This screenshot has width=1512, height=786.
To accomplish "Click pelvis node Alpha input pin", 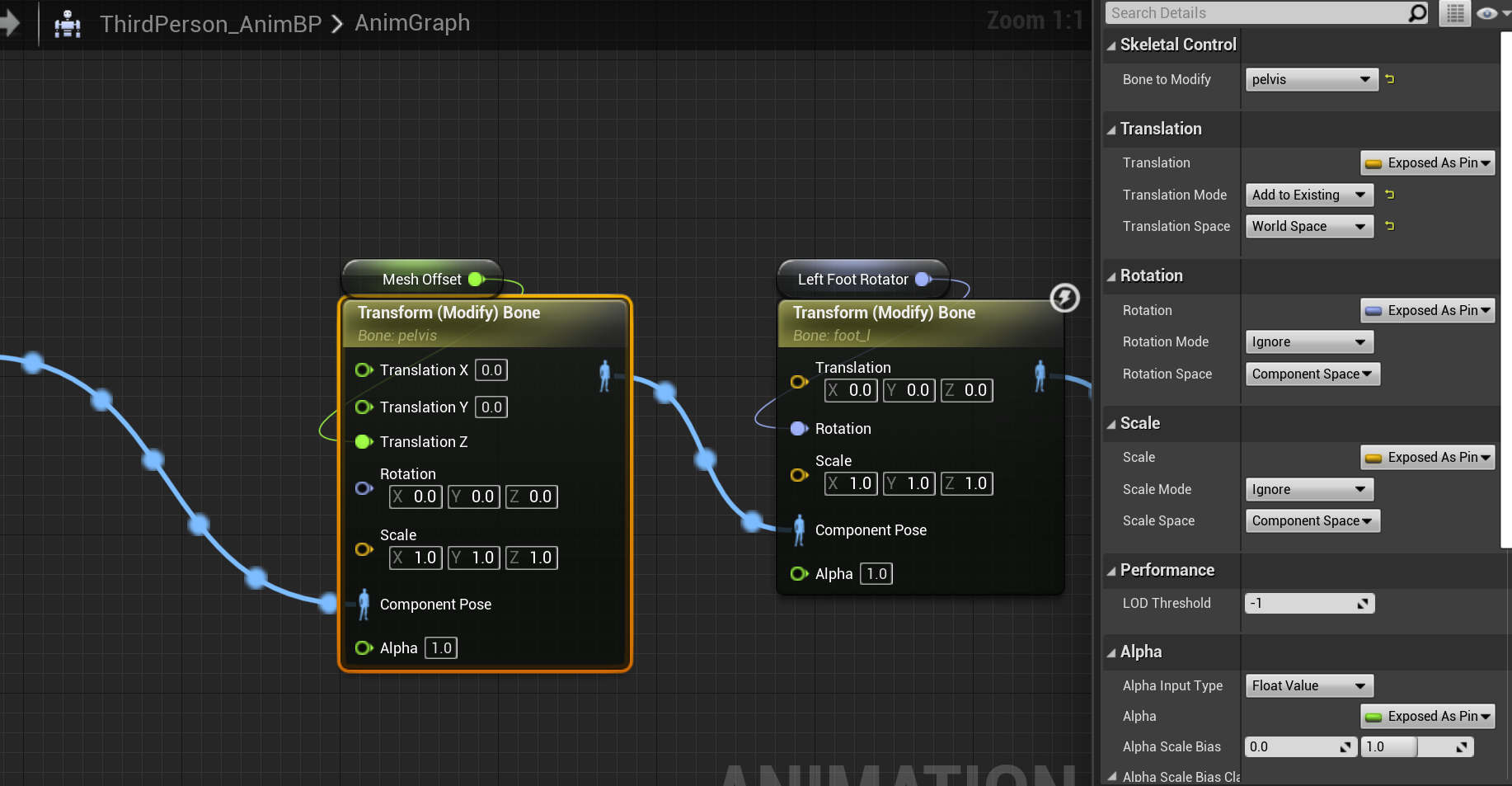I will click(364, 648).
